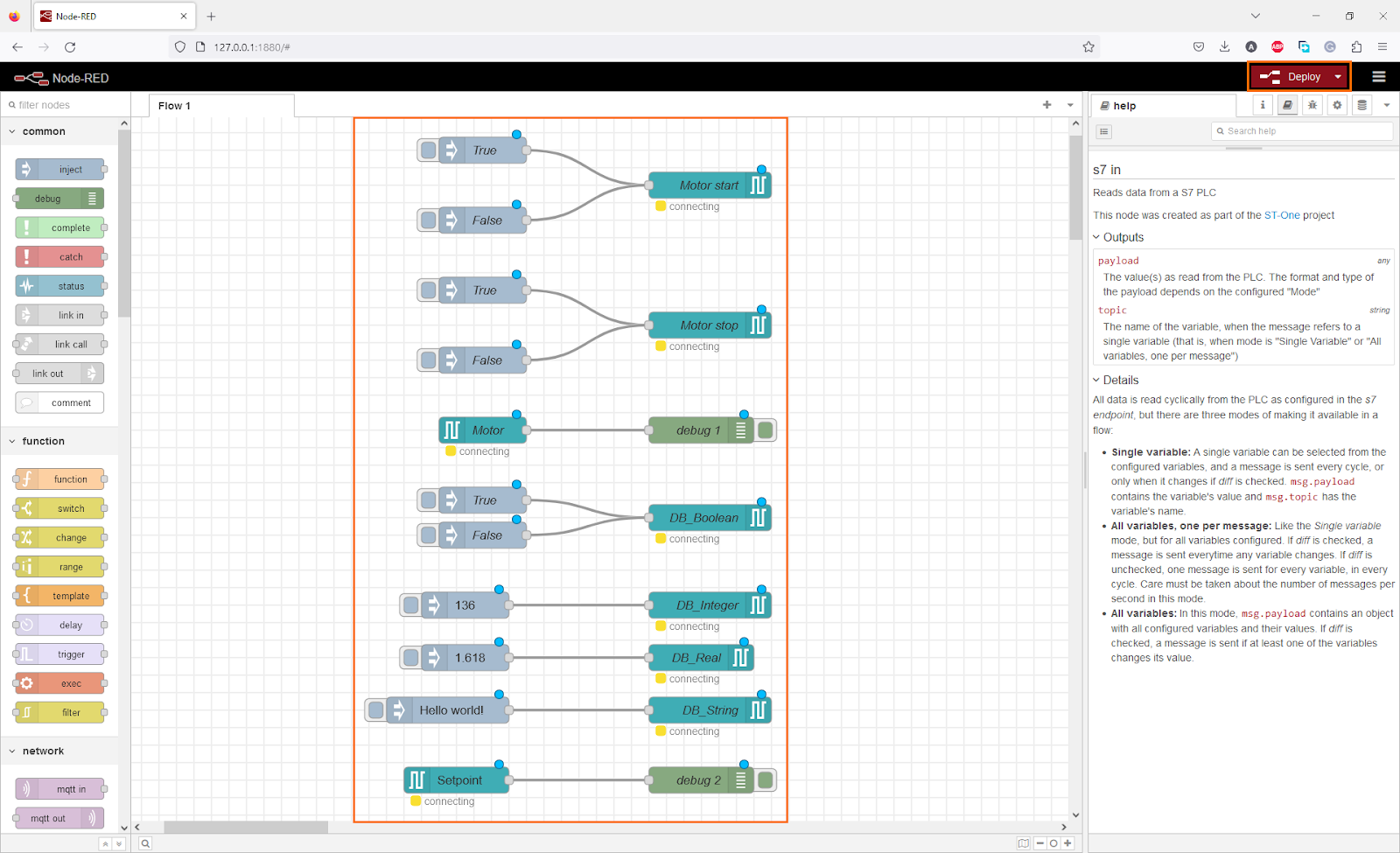This screenshot has height=853, width=1400.
Task: Select the function palette node
Action: tap(59, 479)
